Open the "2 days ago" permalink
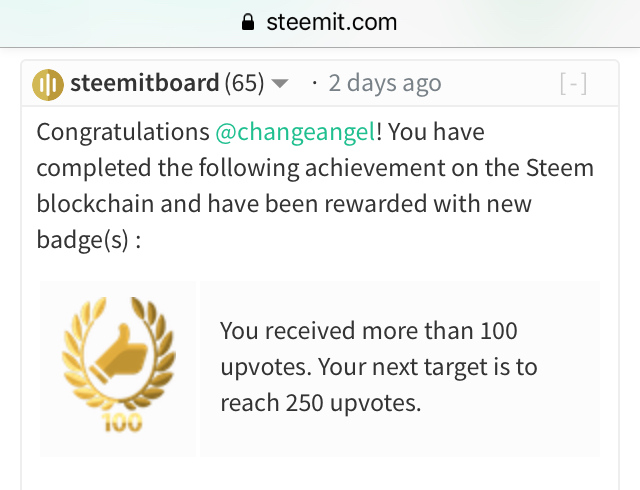 pos(385,83)
